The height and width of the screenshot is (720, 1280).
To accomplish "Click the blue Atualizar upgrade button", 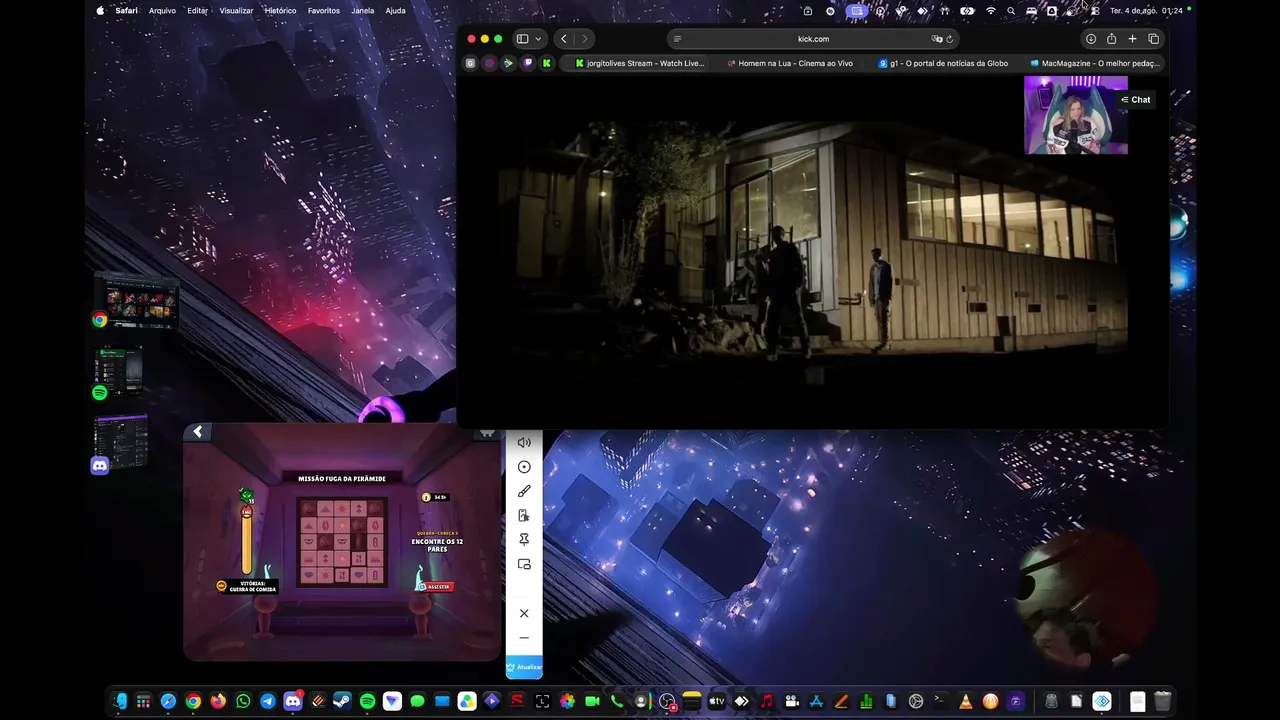I will pyautogui.click(x=524, y=667).
